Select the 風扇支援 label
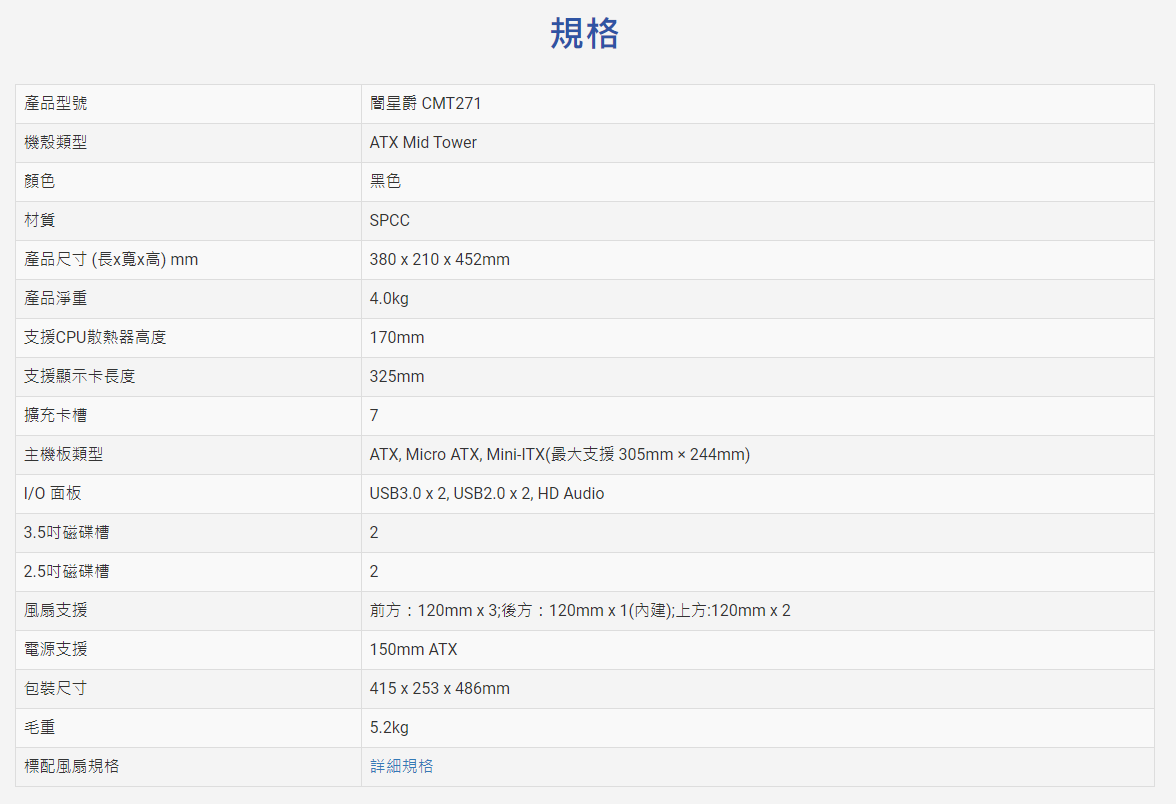This screenshot has height=804, width=1176. [56, 610]
